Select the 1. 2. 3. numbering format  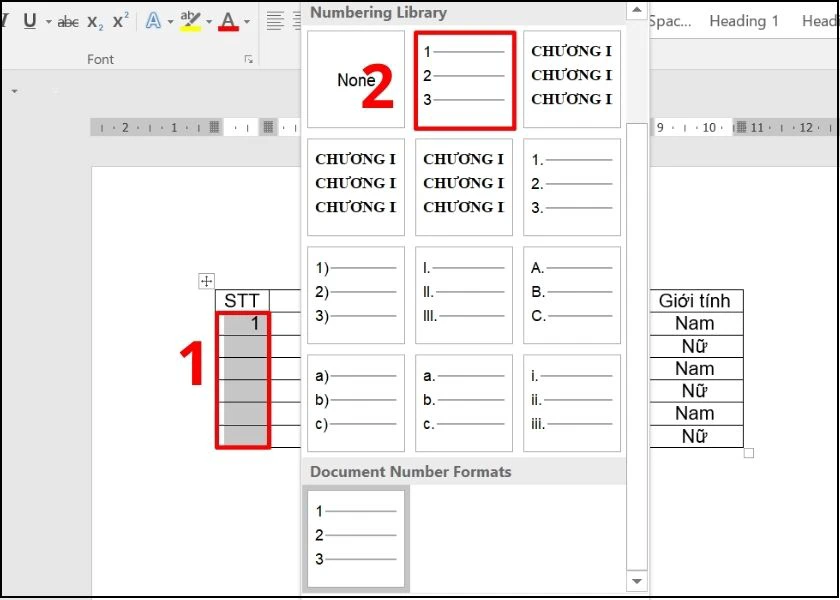click(572, 187)
